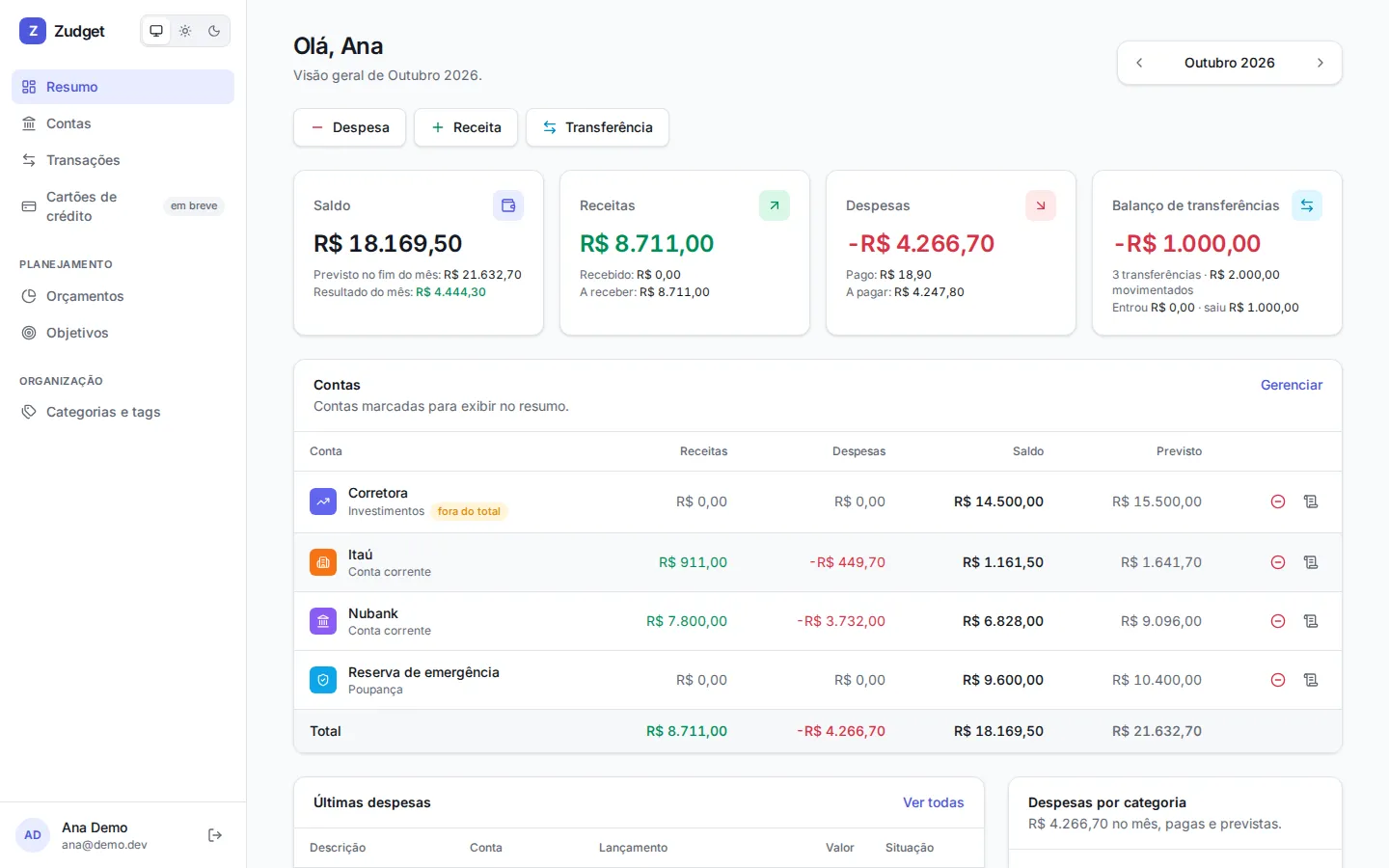Image resolution: width=1389 pixels, height=868 pixels.
Task: Click the receipt icon in the Nubank row
Action: click(x=1311, y=621)
